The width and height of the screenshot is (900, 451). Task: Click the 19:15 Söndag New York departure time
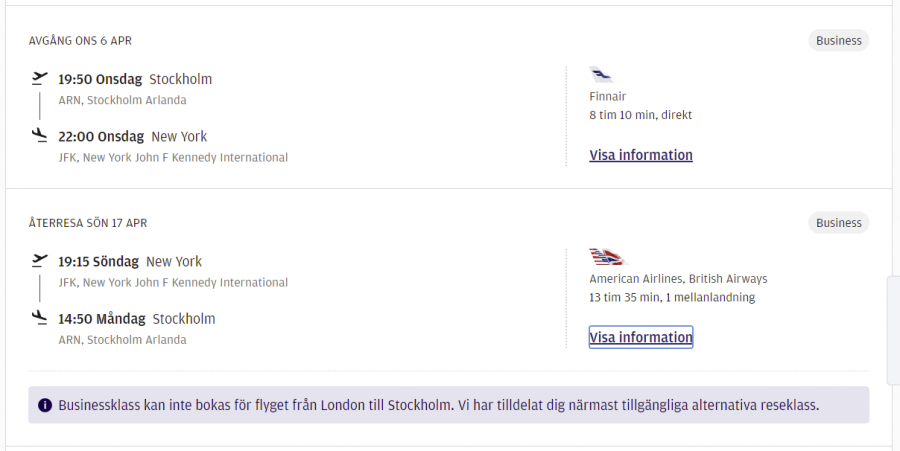(130, 261)
